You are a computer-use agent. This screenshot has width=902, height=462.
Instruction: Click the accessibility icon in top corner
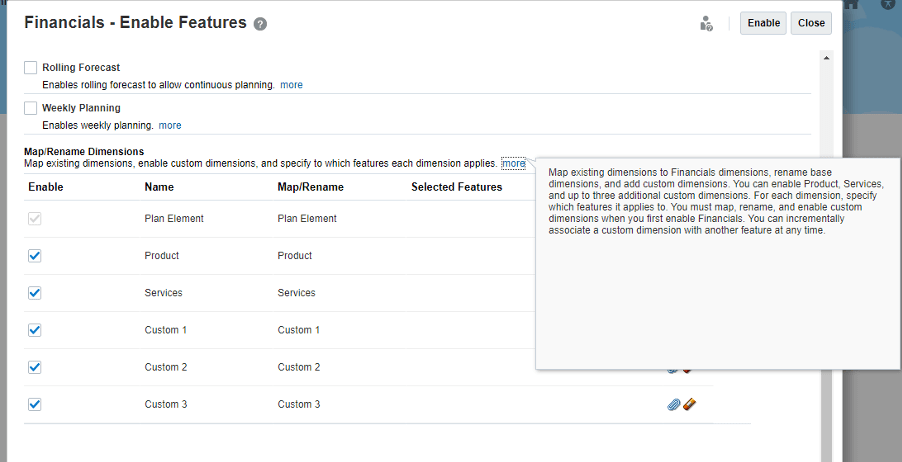(x=889, y=3)
